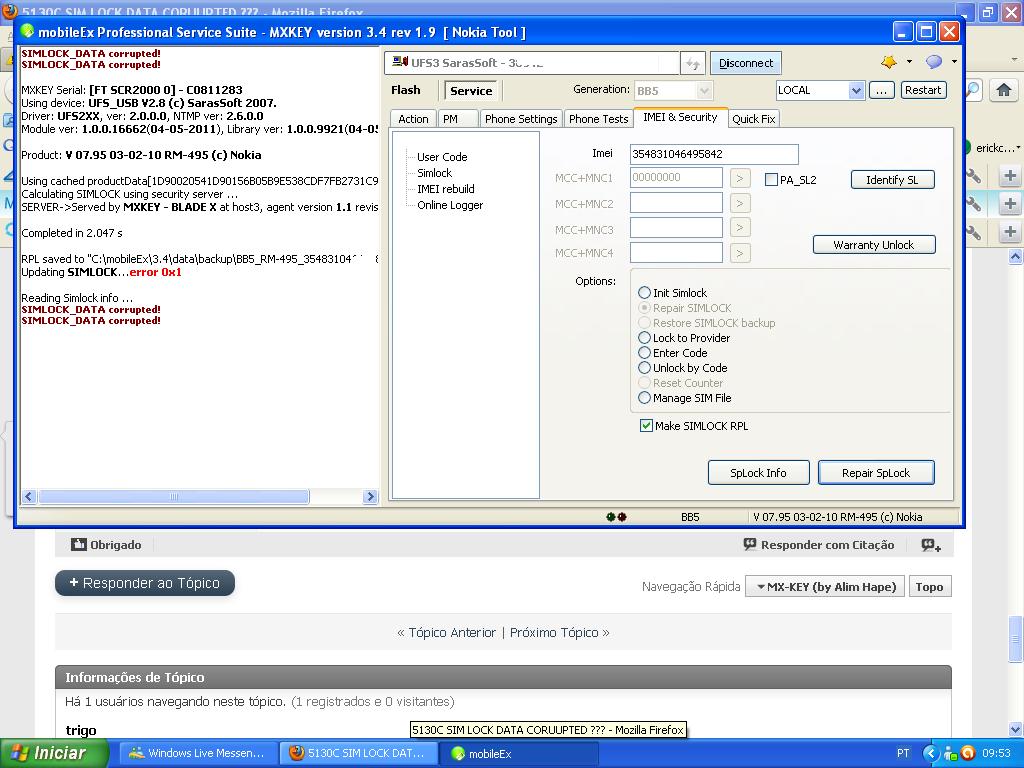The image size is (1024, 768).
Task: Open the LOCAL dropdown
Action: [x=856, y=90]
